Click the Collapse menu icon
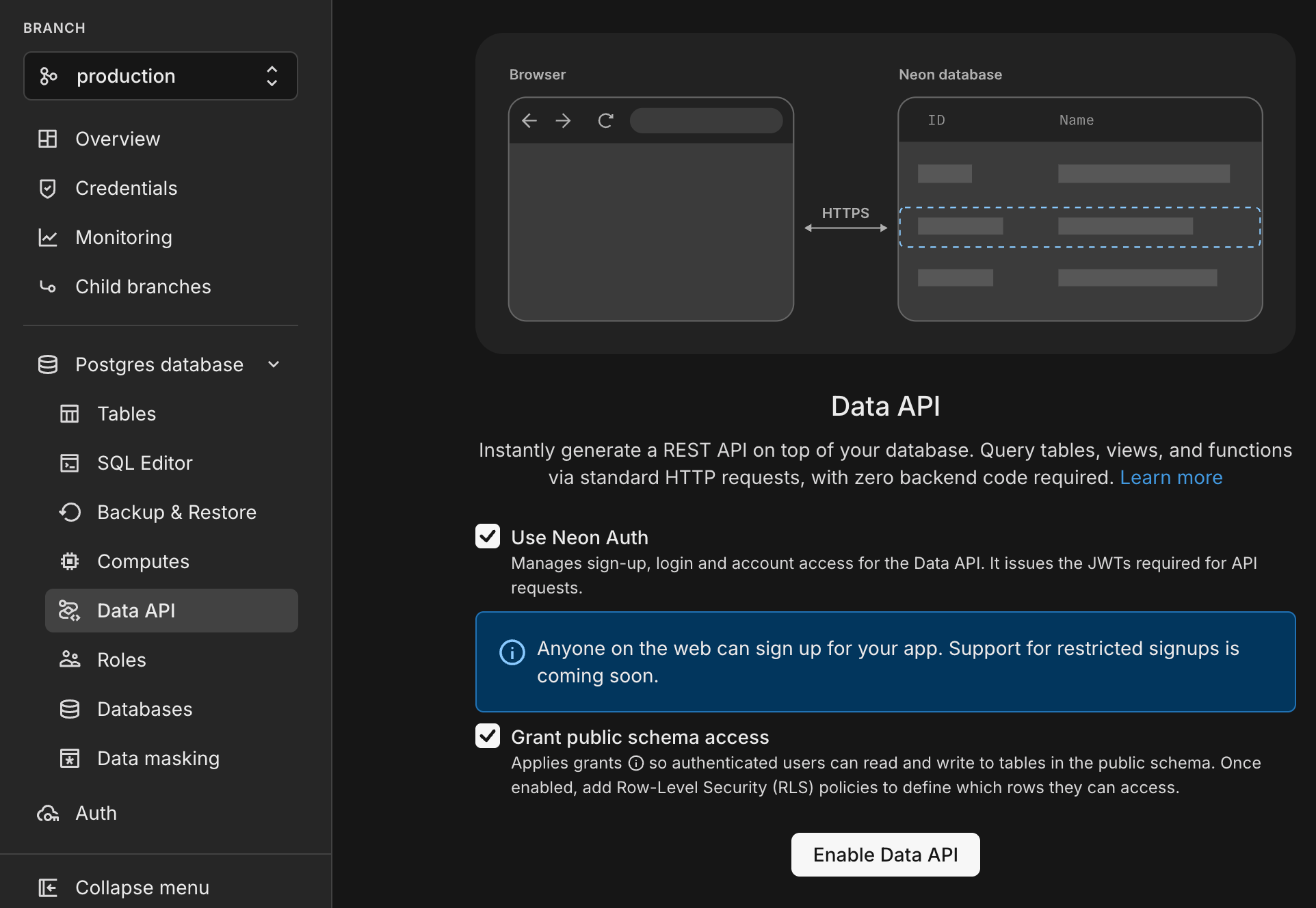Viewport: 1316px width, 908px height. coord(48,887)
